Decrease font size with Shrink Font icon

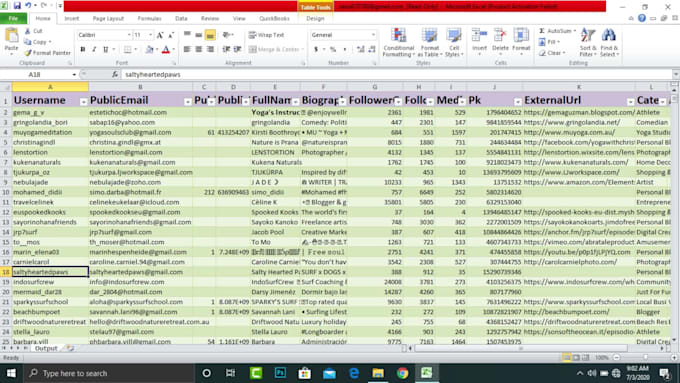pyautogui.click(x=171, y=35)
